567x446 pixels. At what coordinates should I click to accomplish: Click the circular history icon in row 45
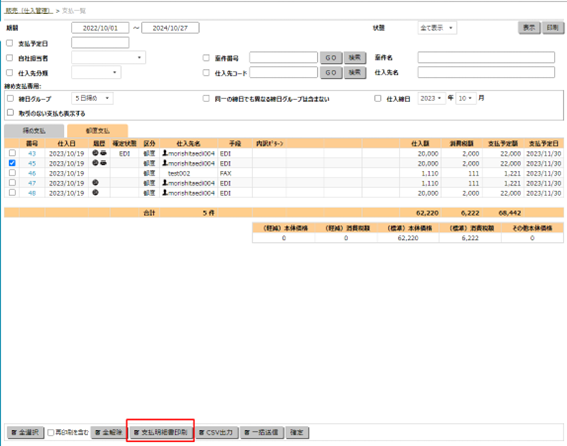pyautogui.click(x=95, y=163)
